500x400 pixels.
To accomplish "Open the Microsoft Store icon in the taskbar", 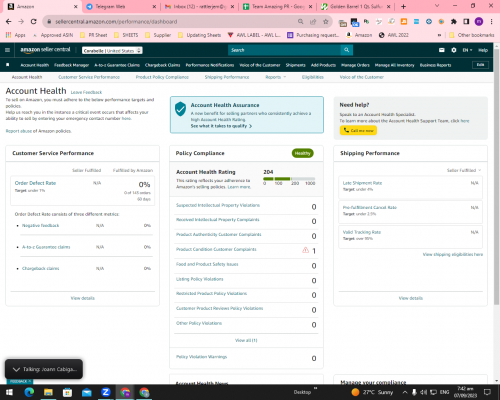I will point(67,392).
